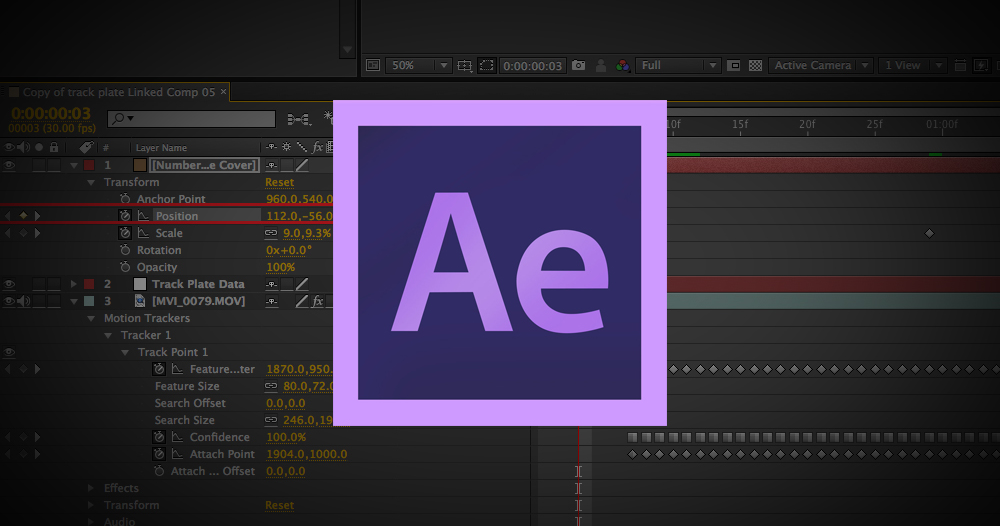
Task: Open the 1 View layout dropdown
Action: pos(912,65)
